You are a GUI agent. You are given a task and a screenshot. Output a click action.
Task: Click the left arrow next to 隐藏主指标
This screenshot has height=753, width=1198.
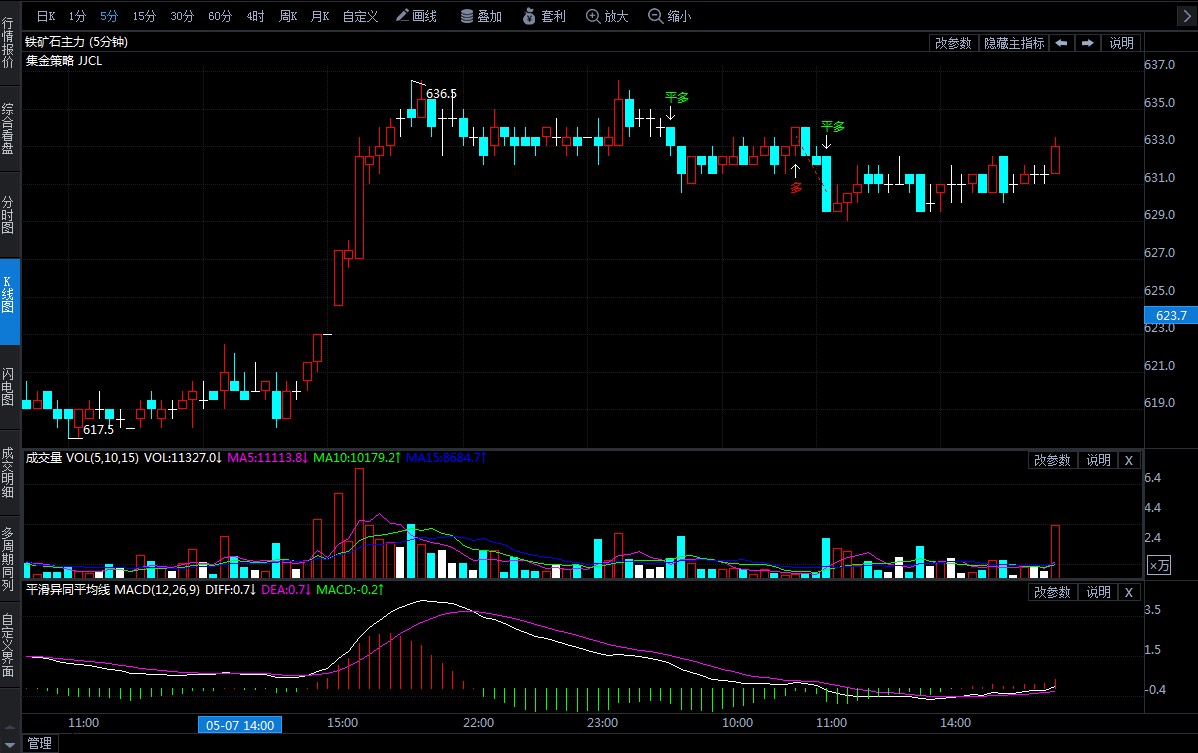[1061, 43]
